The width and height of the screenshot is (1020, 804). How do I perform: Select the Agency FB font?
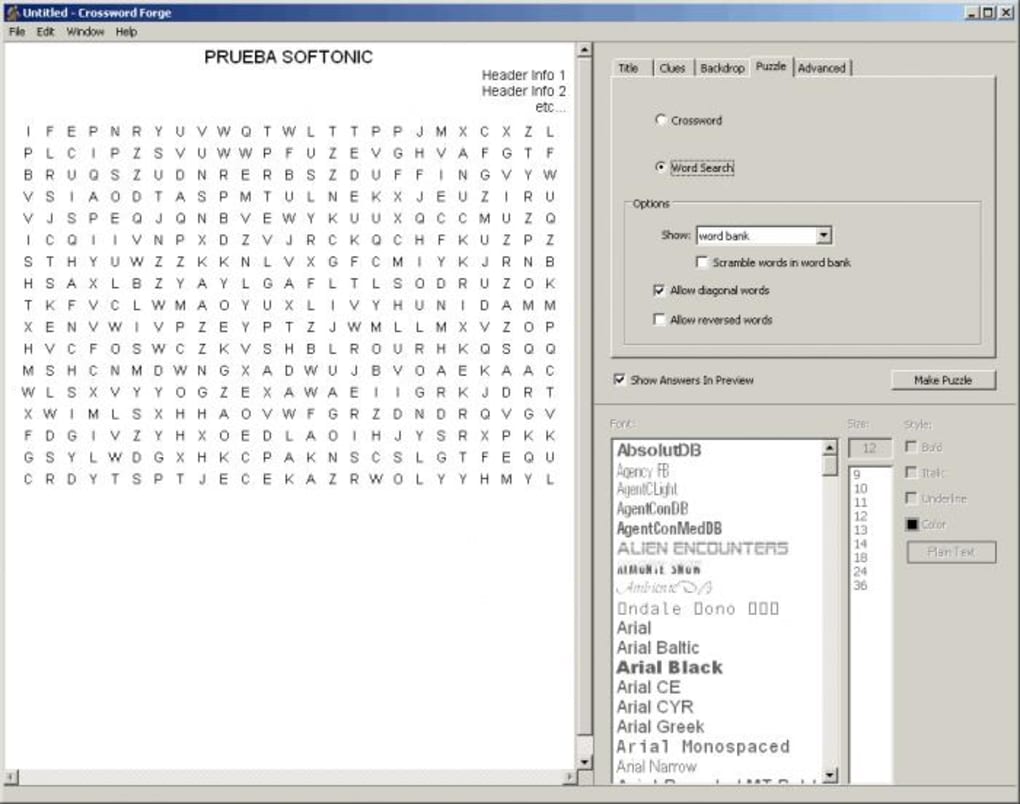click(643, 471)
